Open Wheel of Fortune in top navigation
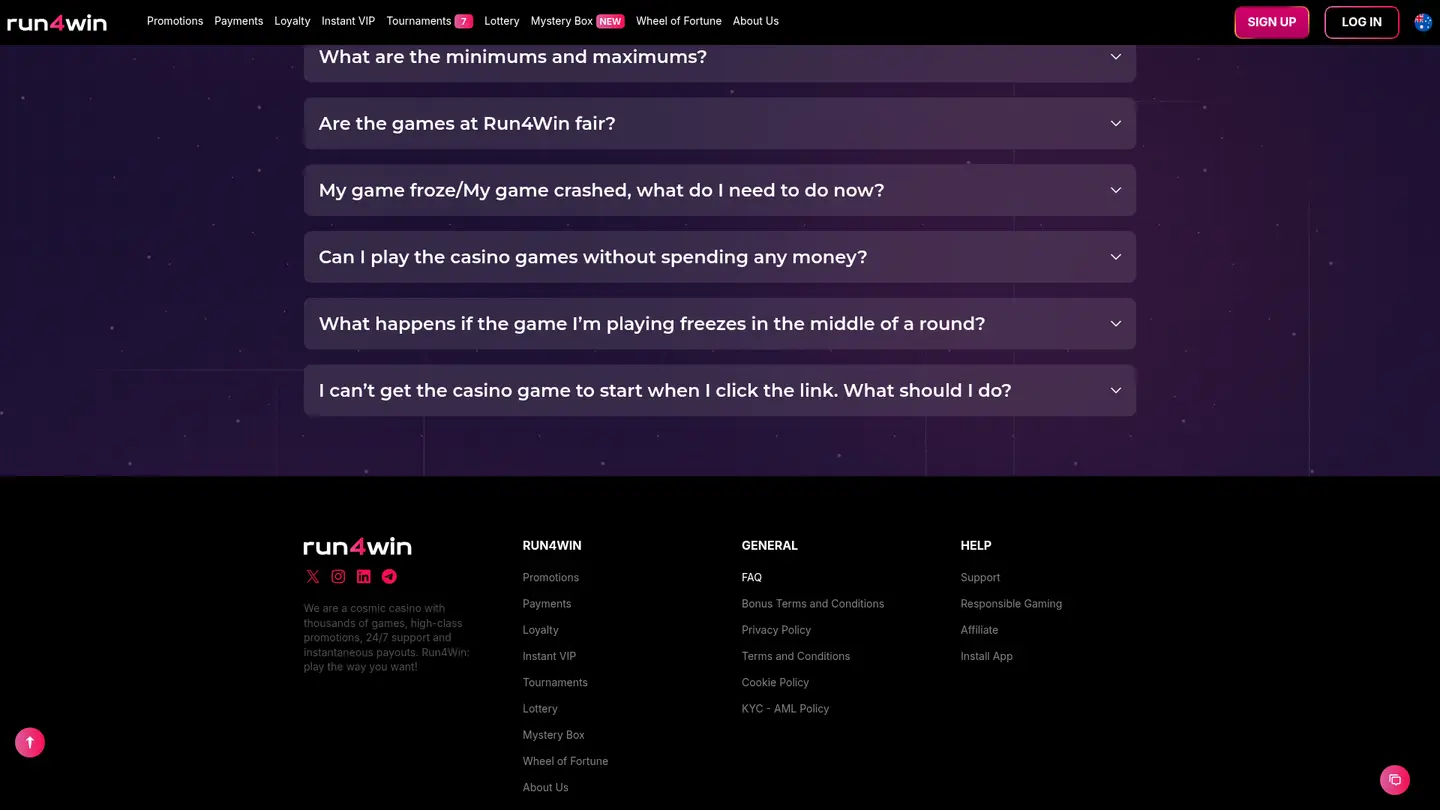1440x810 pixels. [x=679, y=21]
